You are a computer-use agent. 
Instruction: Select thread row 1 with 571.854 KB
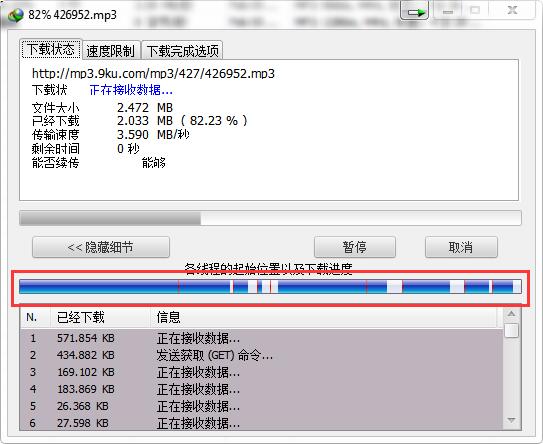point(261,338)
